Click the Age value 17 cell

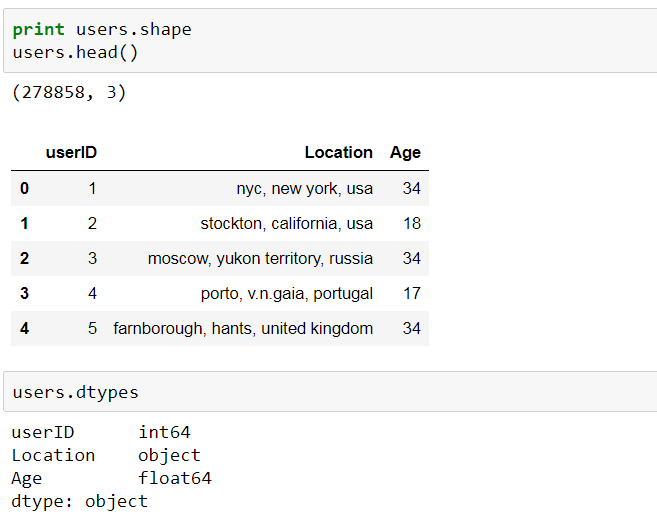(411, 293)
